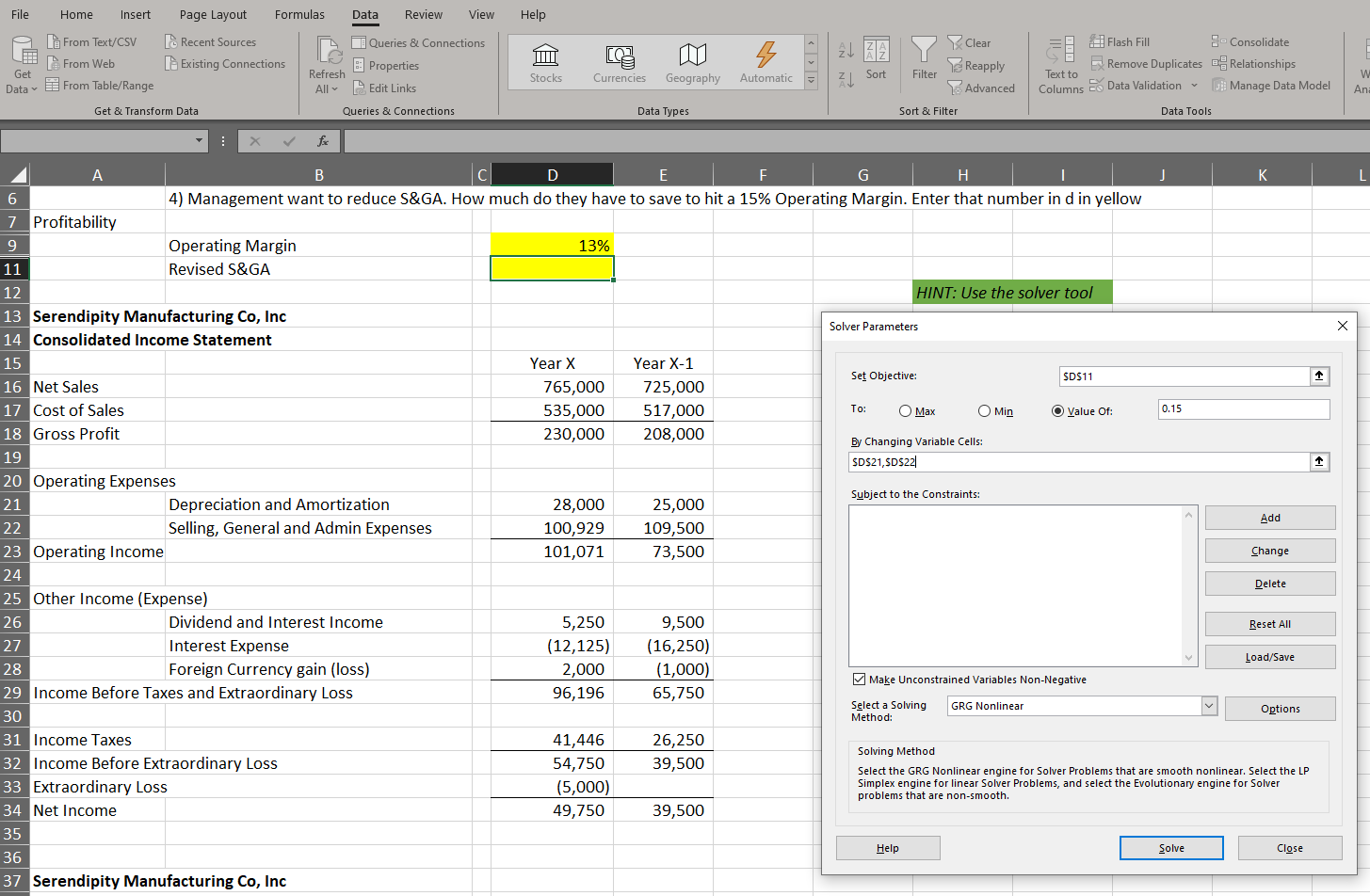The width and height of the screenshot is (1370, 896).
Task: Click the Currencies data type icon
Action: (619, 55)
